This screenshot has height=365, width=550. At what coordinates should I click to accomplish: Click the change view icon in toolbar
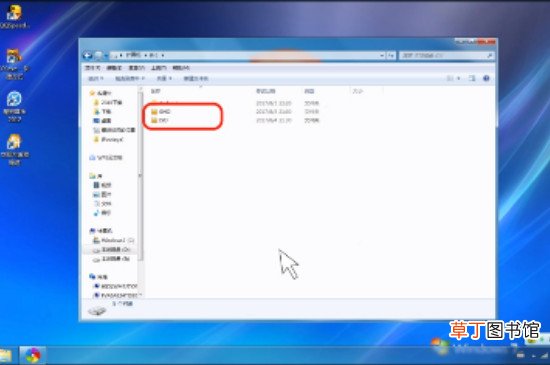pyautogui.click(x=450, y=79)
